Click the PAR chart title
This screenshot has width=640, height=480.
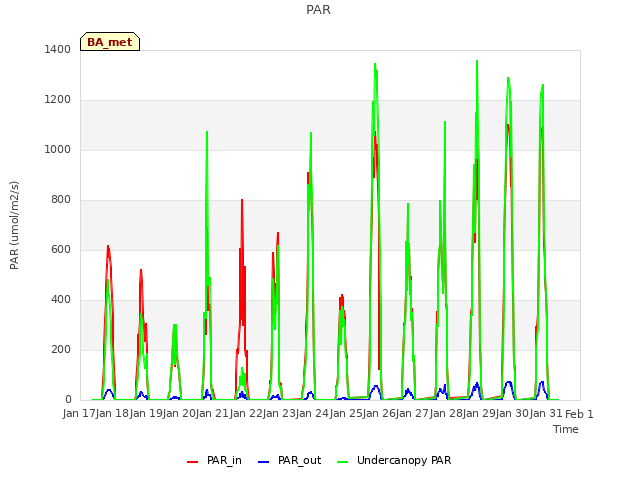(x=318, y=9)
